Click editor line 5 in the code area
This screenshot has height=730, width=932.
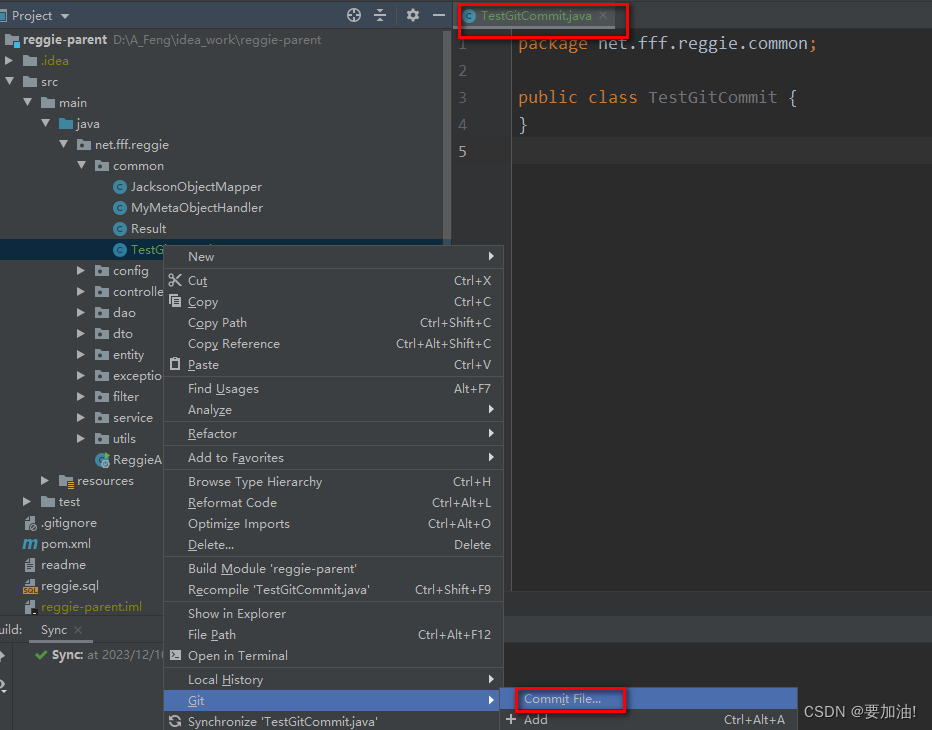click(x=722, y=151)
